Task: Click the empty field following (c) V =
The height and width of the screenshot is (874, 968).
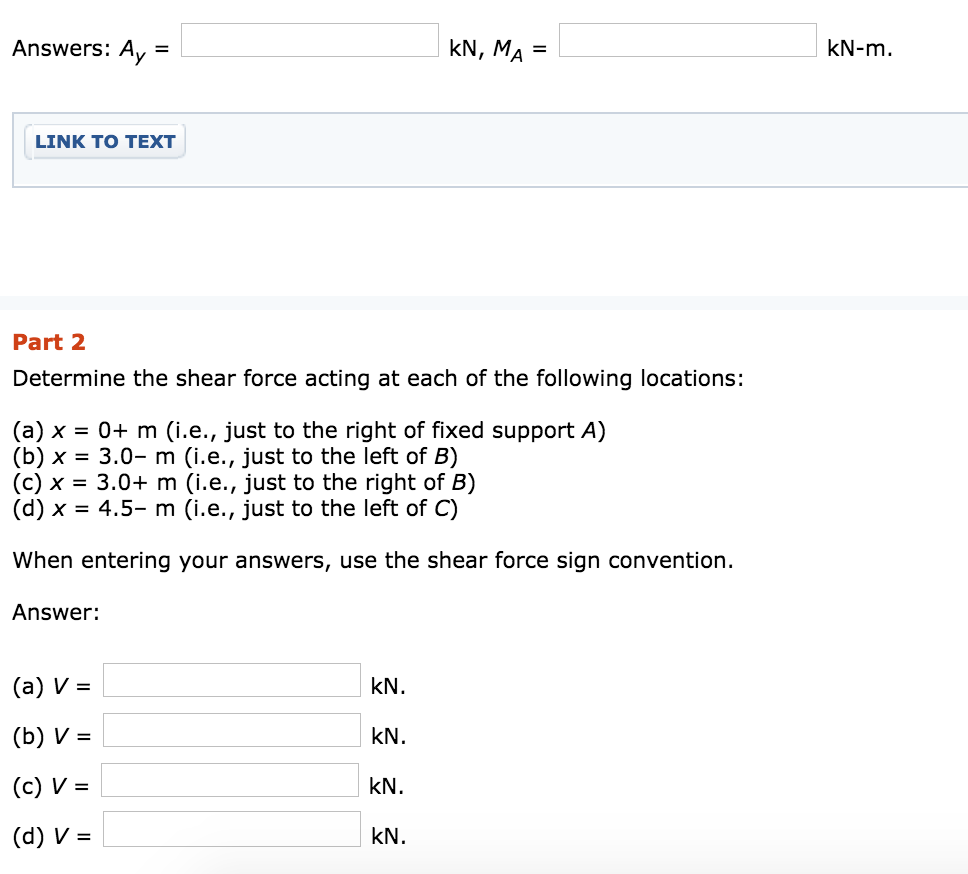Action: click(x=229, y=780)
